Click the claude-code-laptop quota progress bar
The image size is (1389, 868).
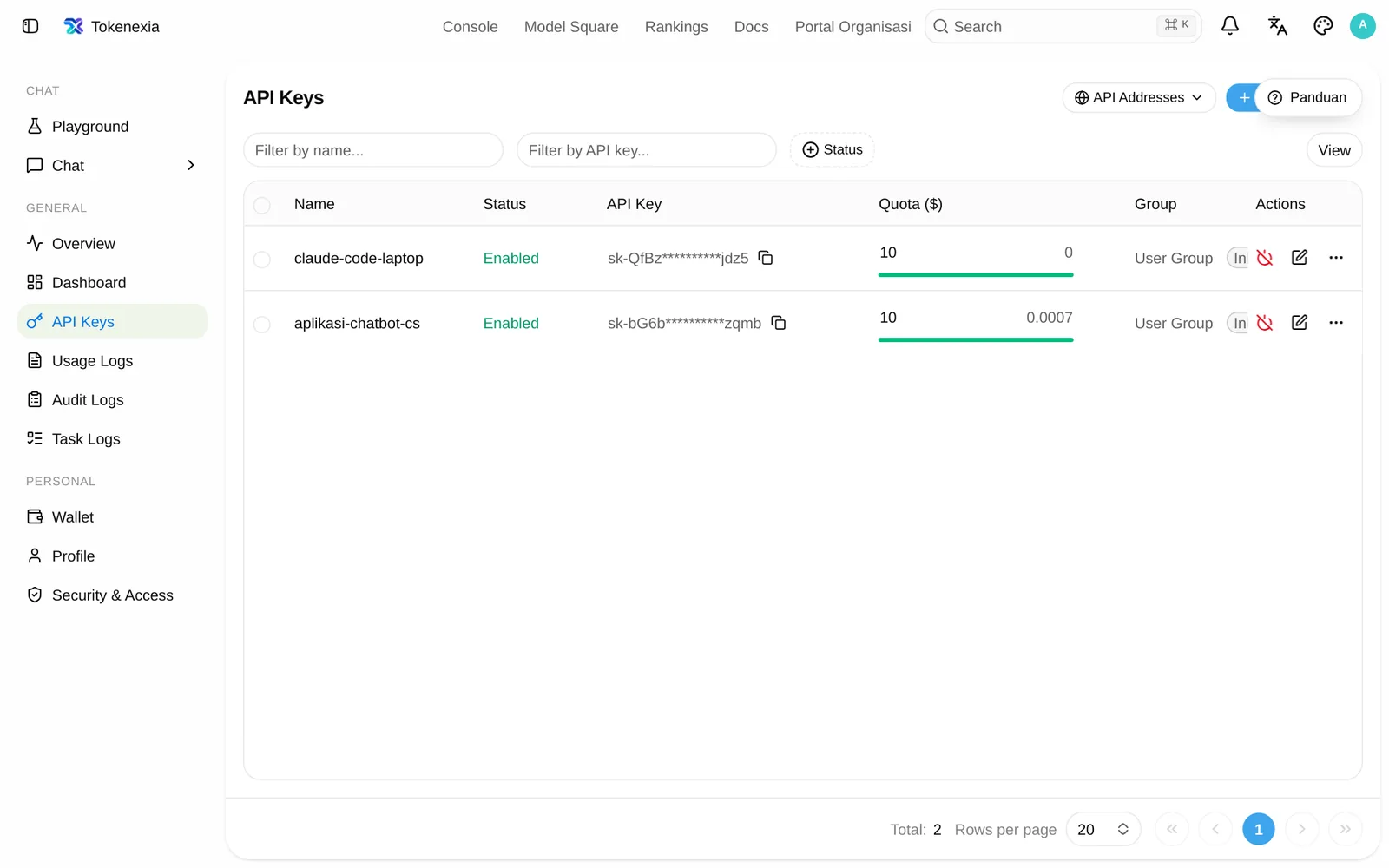(x=976, y=274)
